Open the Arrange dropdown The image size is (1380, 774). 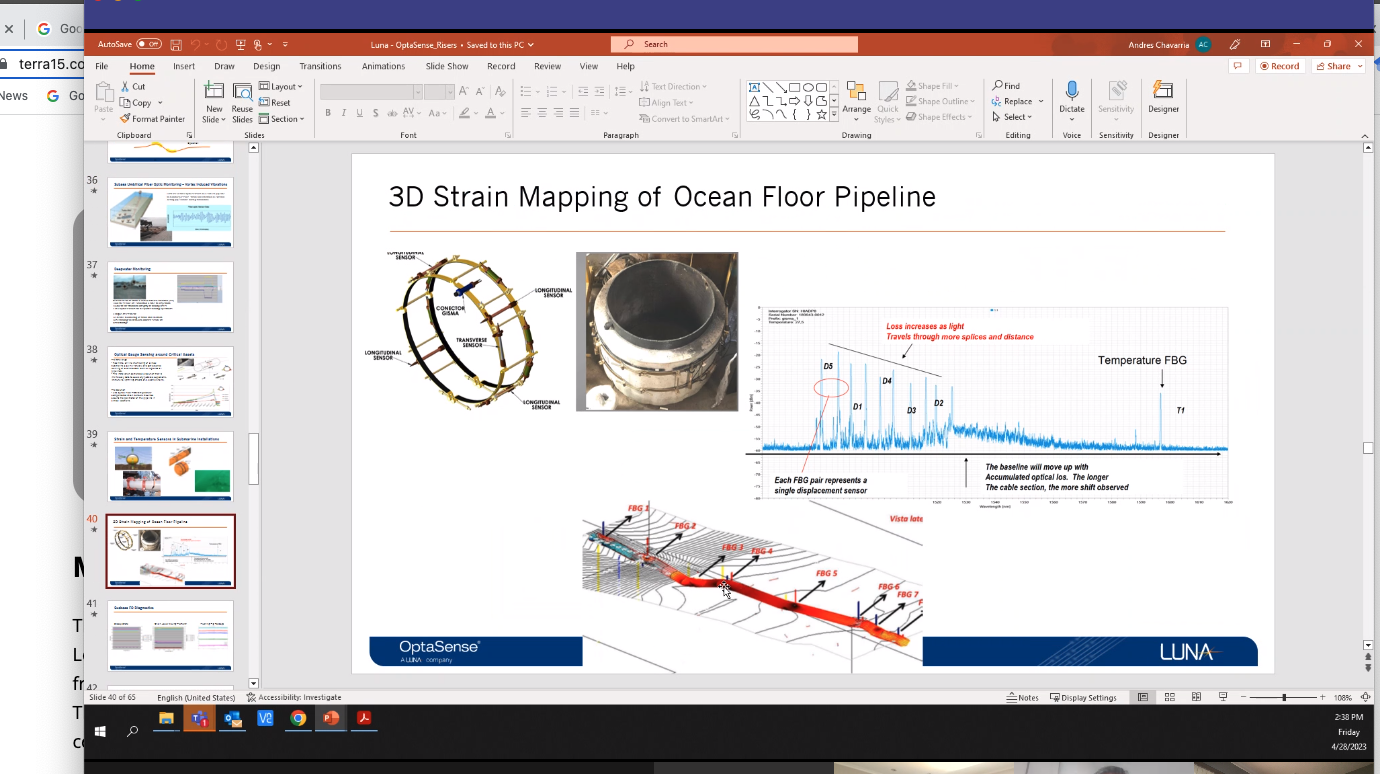click(856, 103)
